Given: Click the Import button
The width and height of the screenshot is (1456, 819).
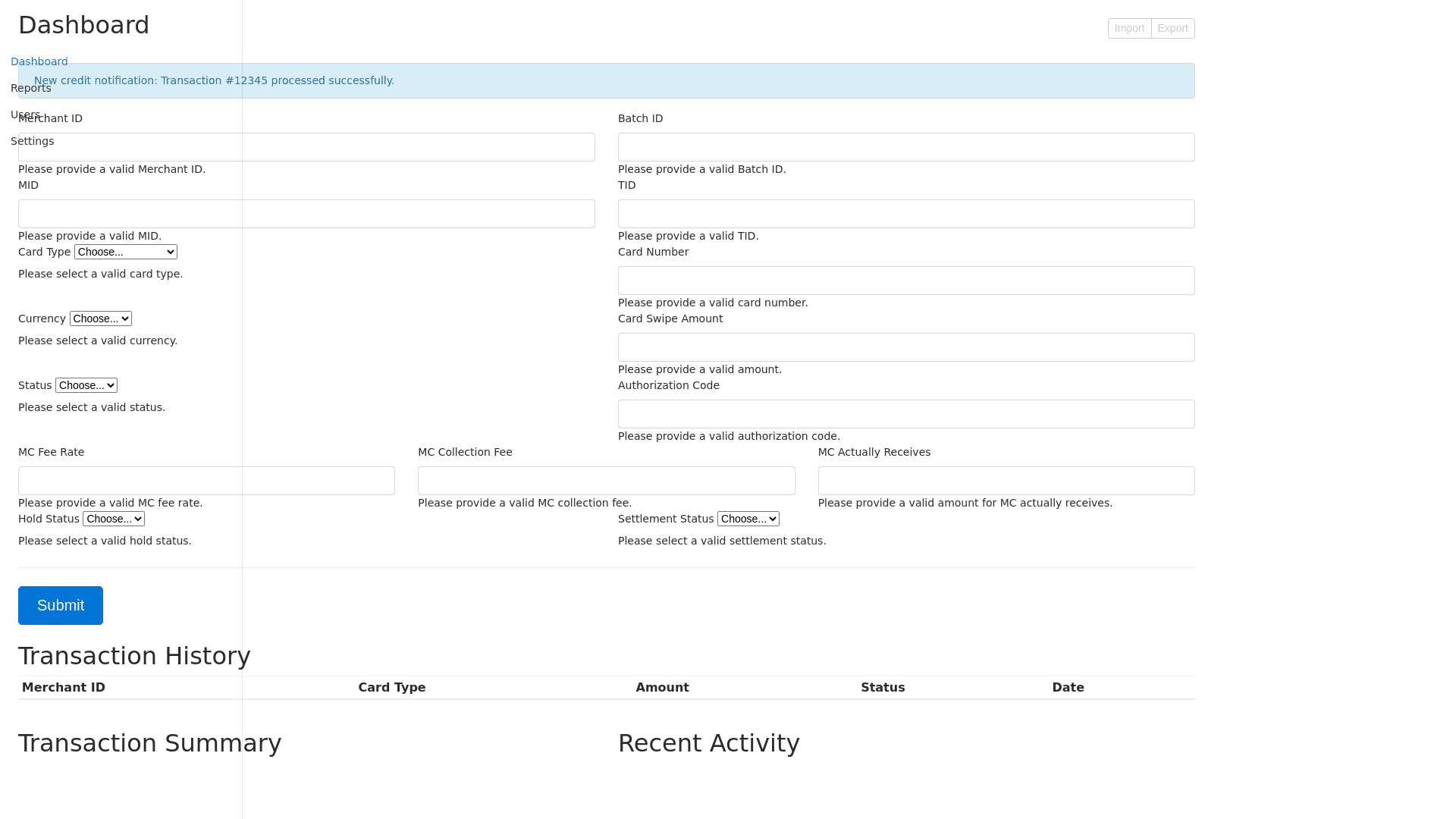Looking at the screenshot, I should [x=1129, y=28].
